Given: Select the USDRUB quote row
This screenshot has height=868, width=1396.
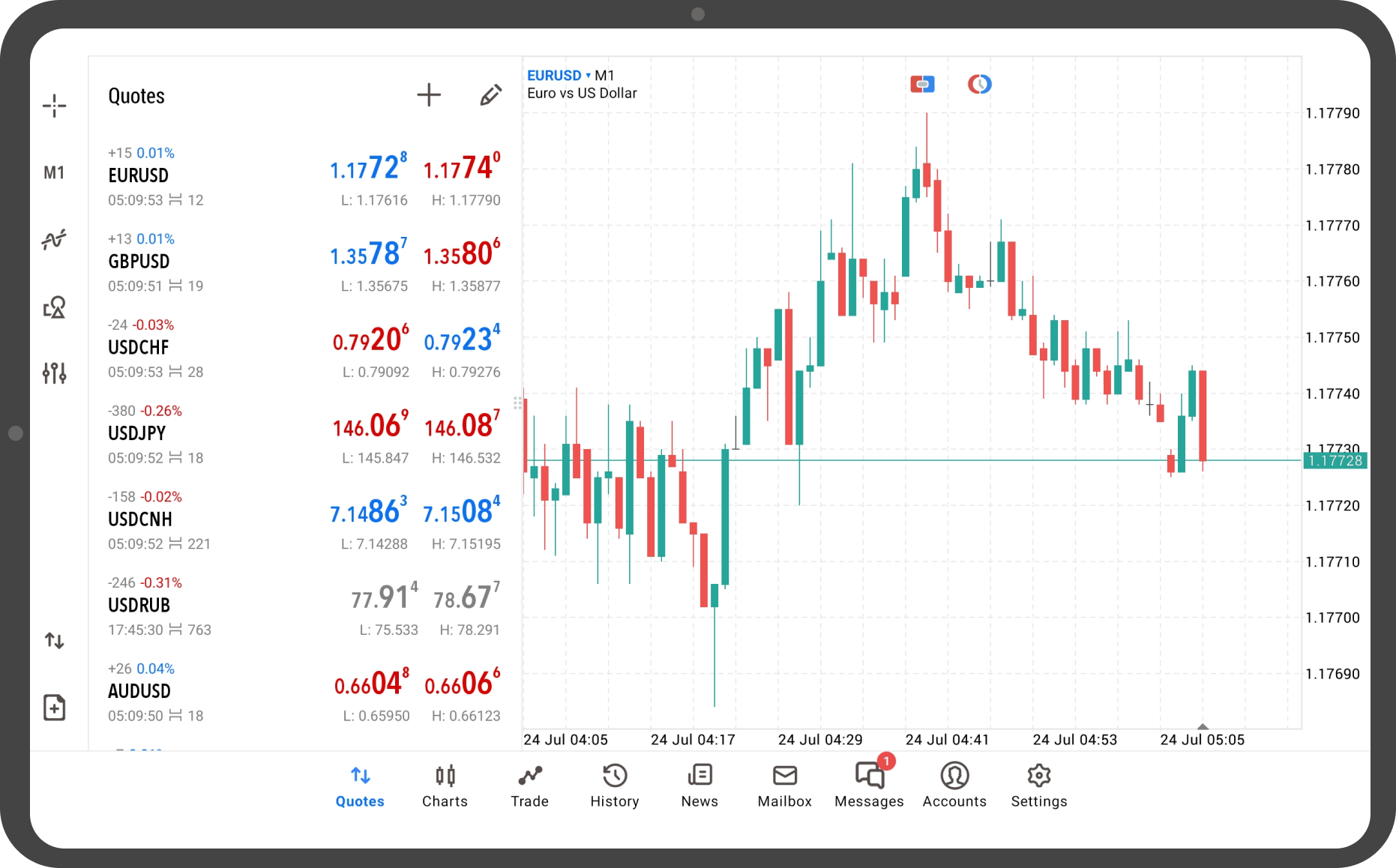Looking at the screenshot, I should [x=304, y=606].
